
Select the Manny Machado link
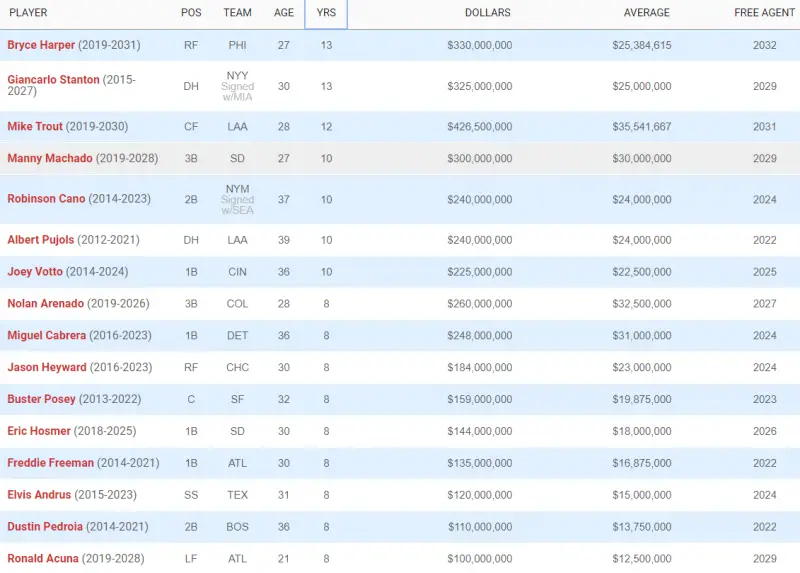[50, 159]
